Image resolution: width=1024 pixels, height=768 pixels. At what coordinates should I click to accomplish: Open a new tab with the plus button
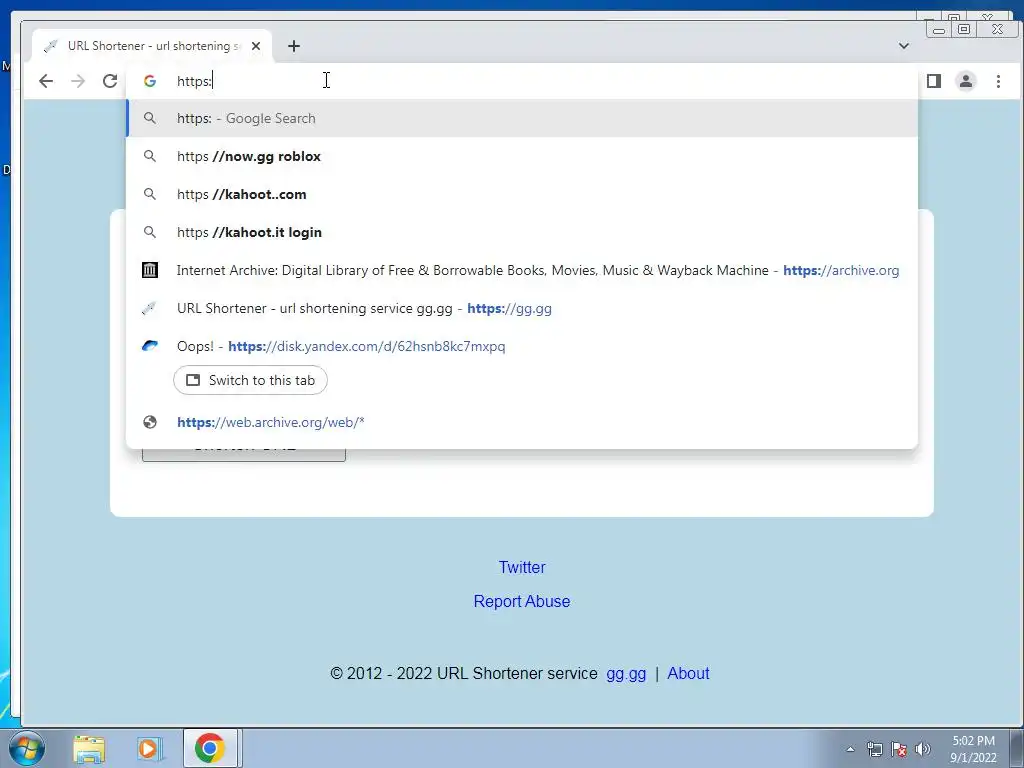[294, 46]
